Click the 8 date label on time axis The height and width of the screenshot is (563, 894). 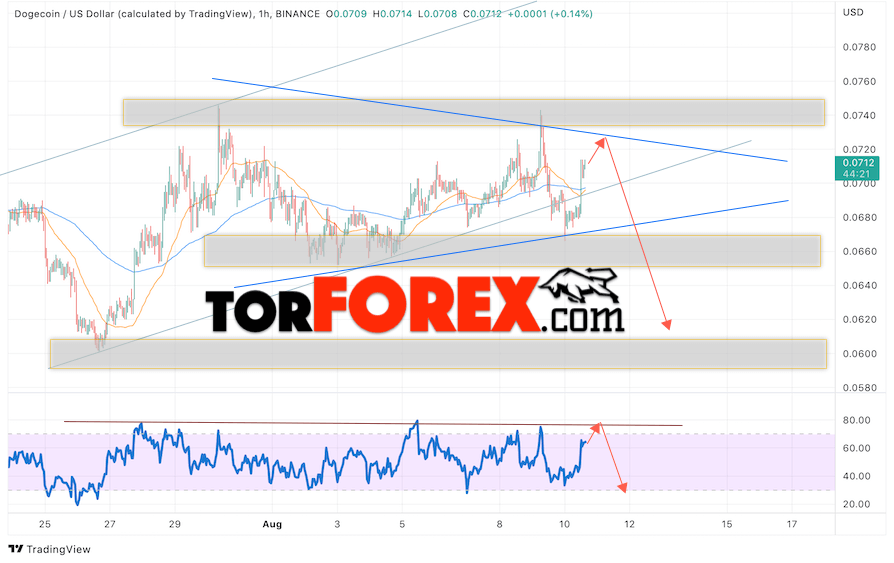click(499, 524)
